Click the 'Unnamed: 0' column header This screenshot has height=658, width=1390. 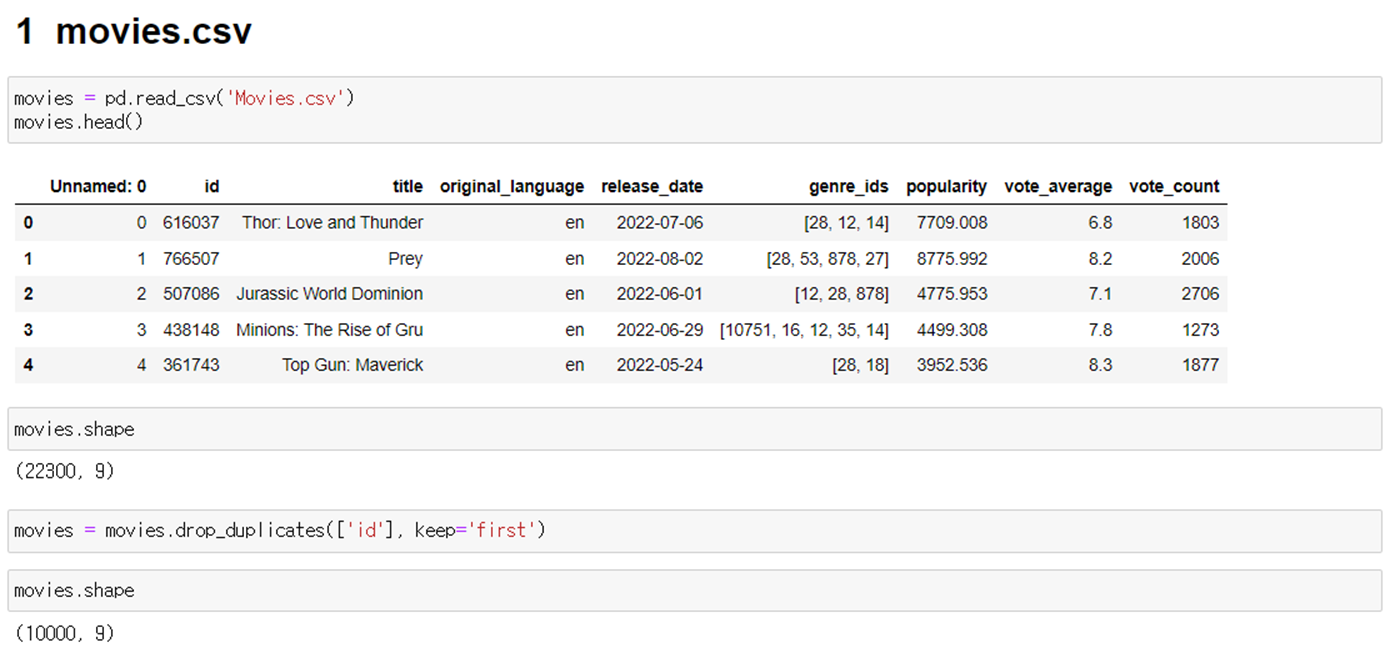coord(98,186)
